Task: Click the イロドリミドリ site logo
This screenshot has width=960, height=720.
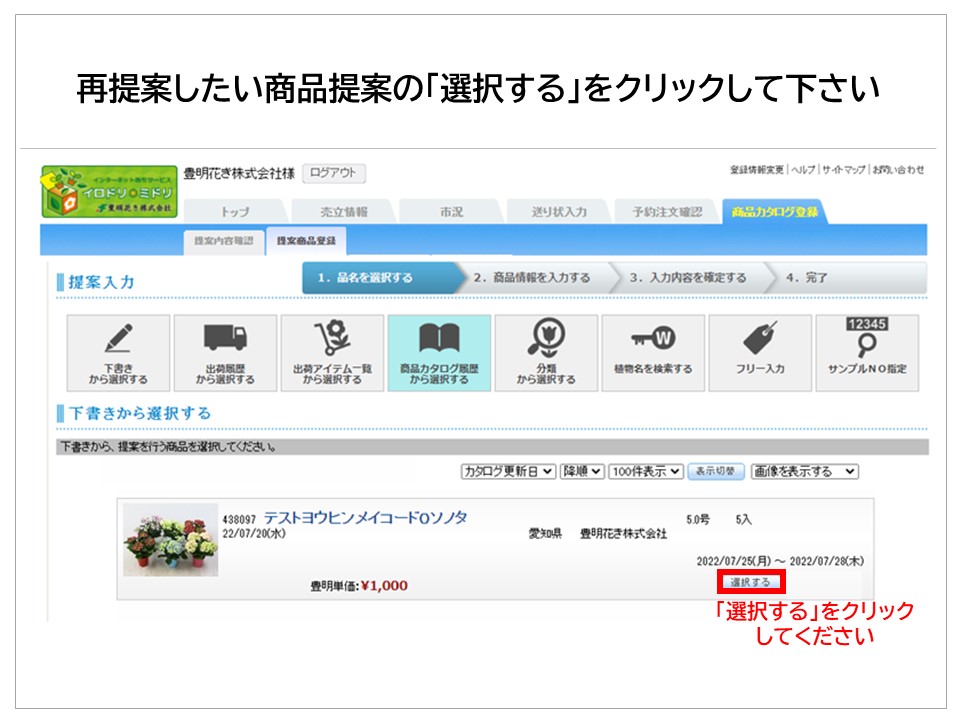Action: [108, 191]
